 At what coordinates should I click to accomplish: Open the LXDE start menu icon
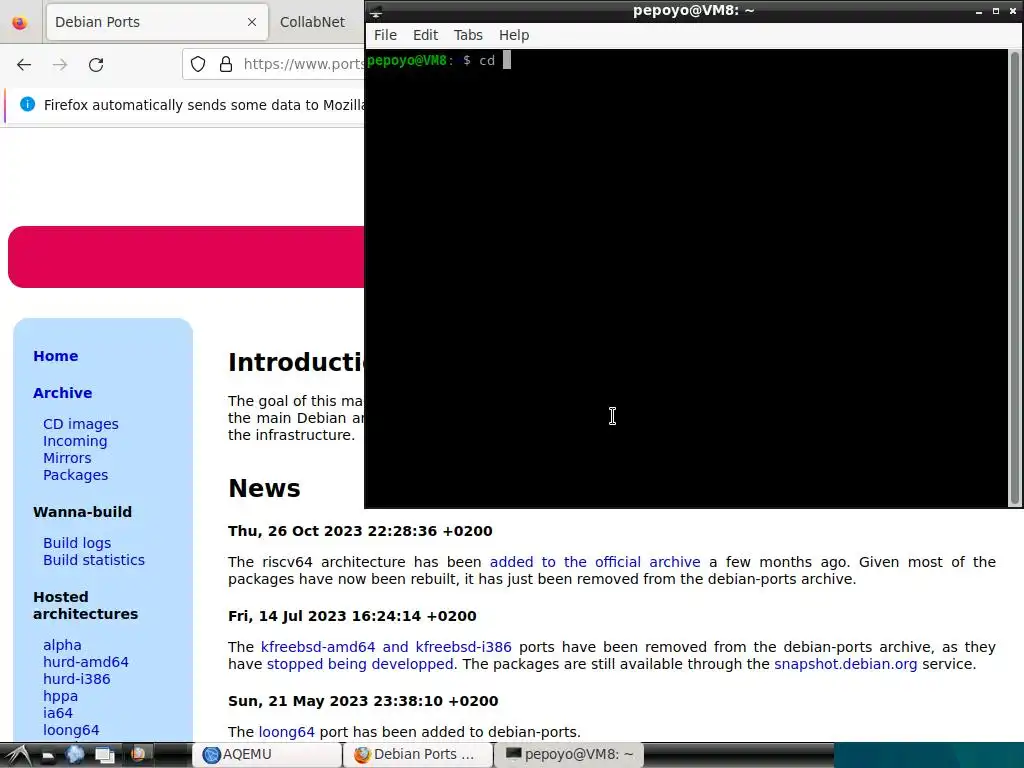18,755
